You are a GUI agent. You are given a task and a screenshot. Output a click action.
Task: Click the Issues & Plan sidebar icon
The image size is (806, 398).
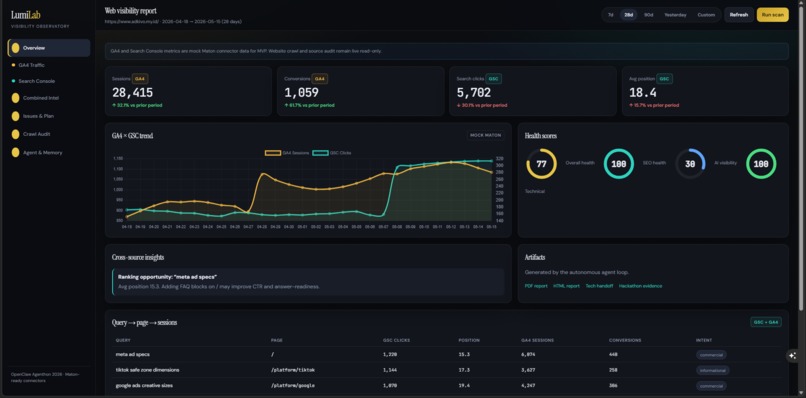click(x=15, y=116)
